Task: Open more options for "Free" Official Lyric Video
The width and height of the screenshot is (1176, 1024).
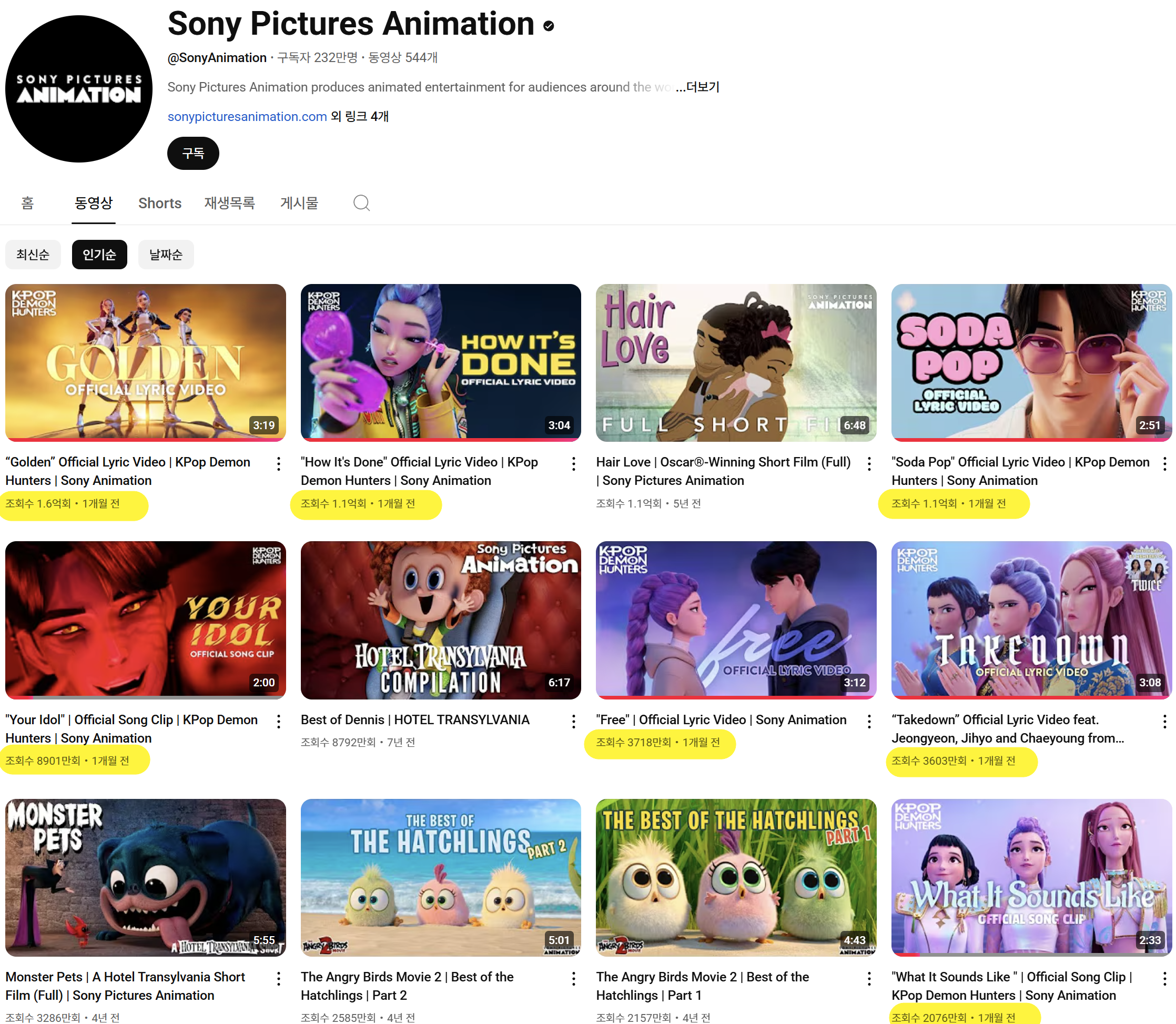Action: (869, 722)
